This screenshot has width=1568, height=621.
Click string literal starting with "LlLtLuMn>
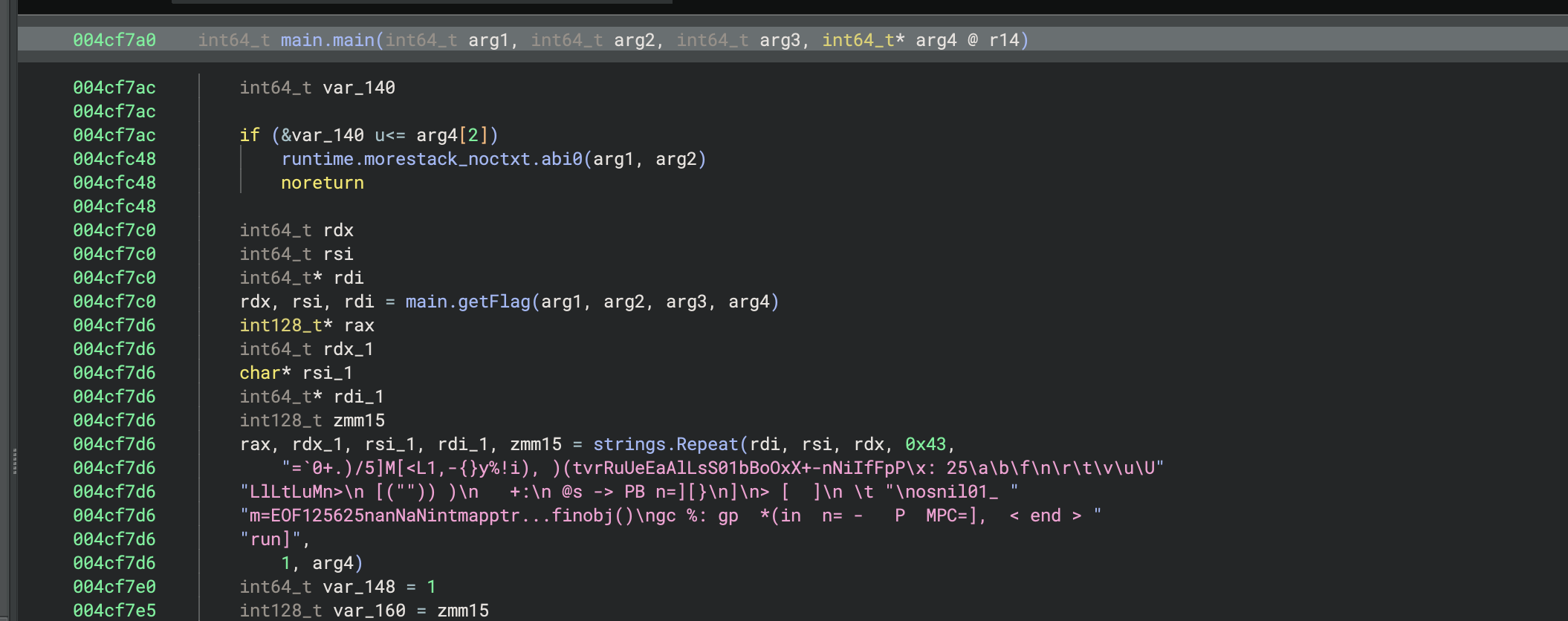click(x=629, y=492)
